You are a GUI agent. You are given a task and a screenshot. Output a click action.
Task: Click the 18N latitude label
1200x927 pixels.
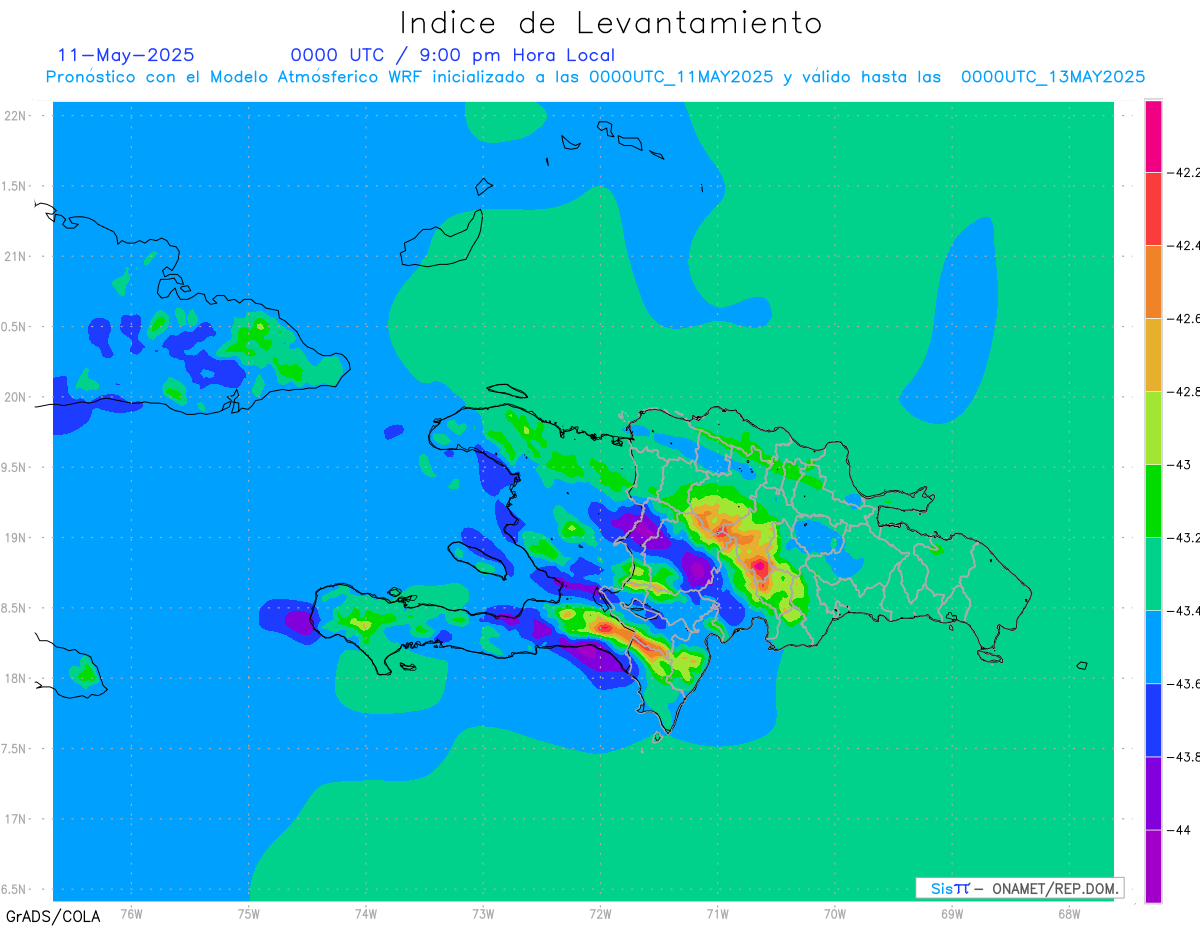[x=16, y=679]
